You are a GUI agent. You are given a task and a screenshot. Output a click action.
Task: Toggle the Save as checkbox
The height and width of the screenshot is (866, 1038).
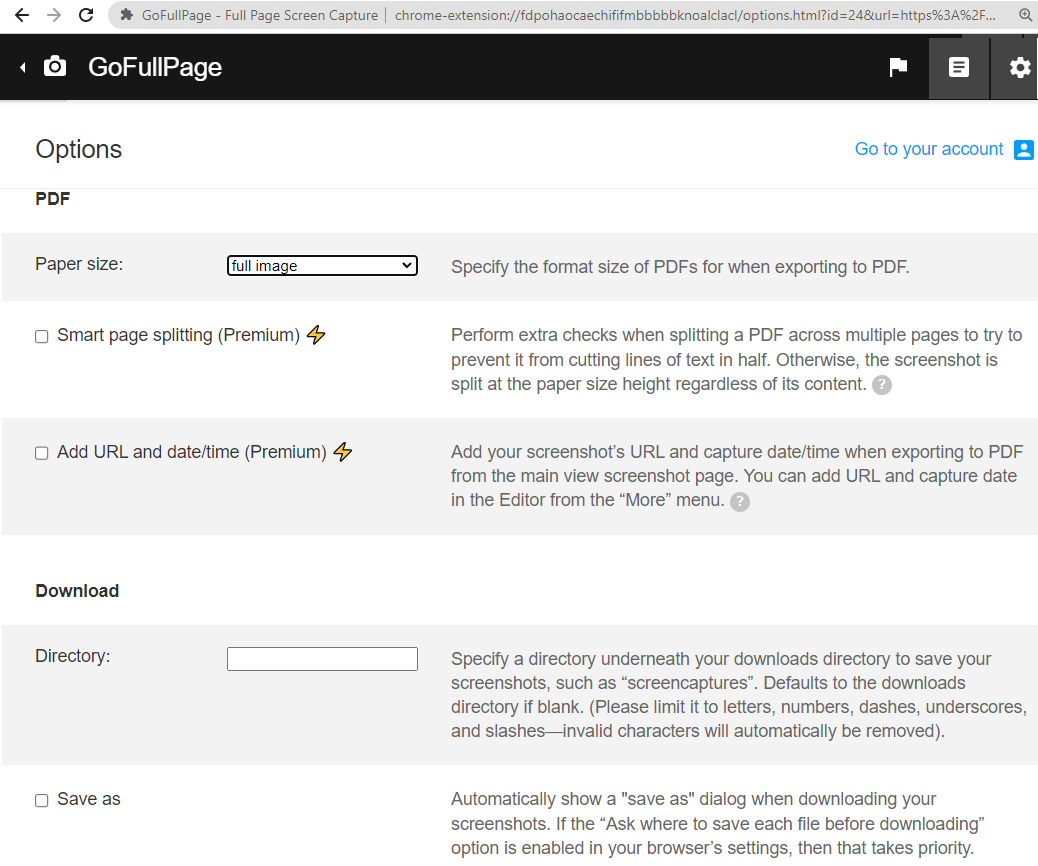click(x=42, y=800)
